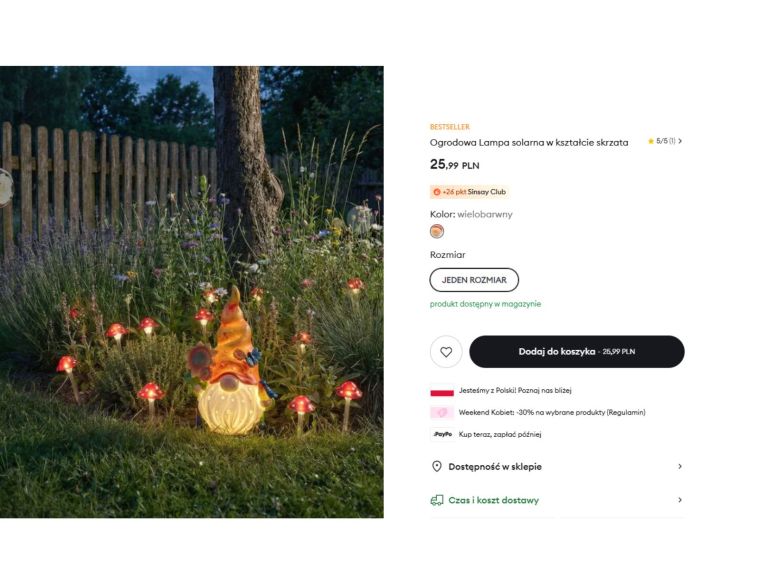The height and width of the screenshot is (570, 760).
Task: Select the JEDEN ROZMIAR size option
Action: tap(474, 280)
